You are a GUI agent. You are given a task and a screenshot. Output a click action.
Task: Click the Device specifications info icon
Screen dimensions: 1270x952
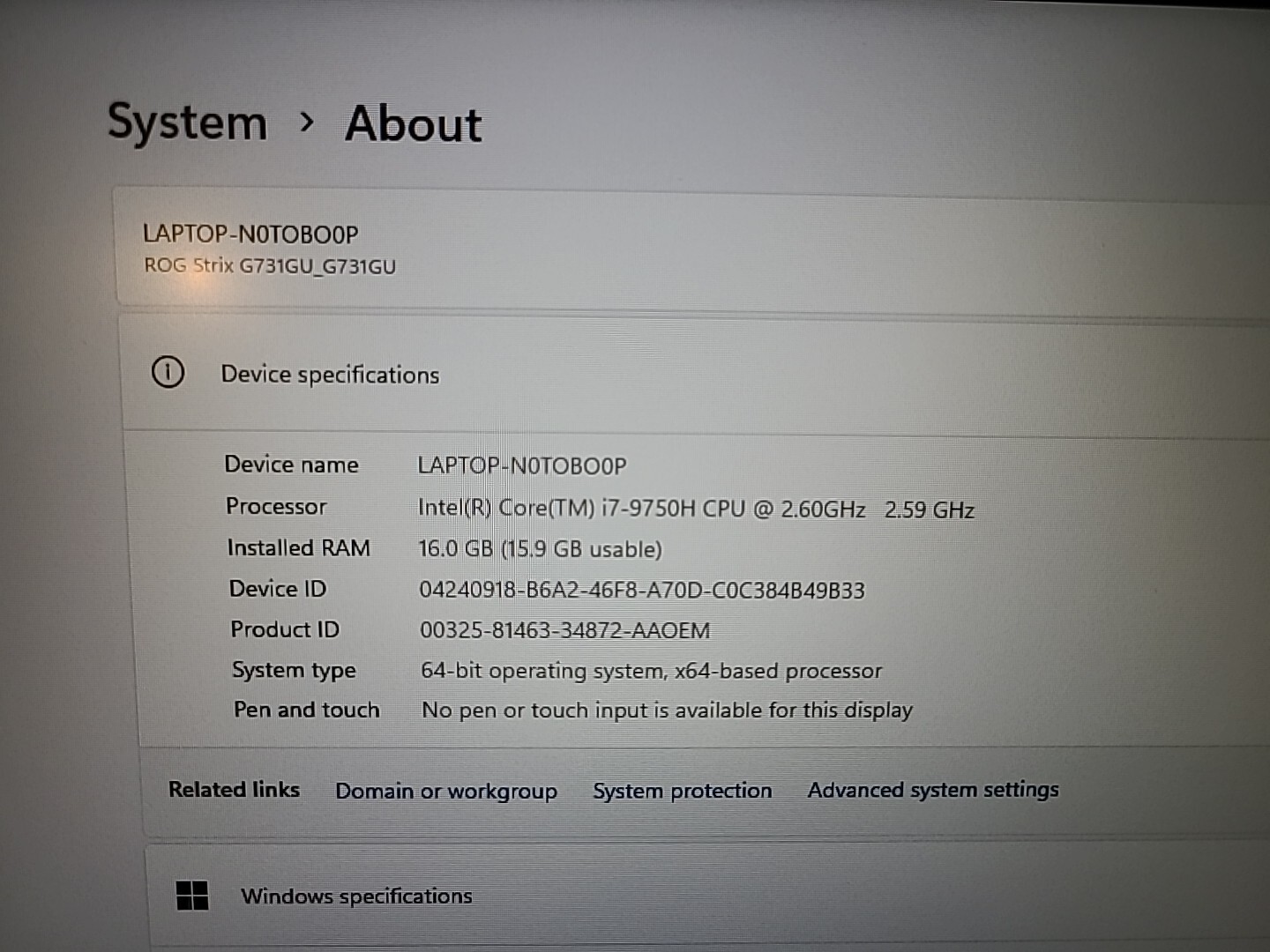168,373
